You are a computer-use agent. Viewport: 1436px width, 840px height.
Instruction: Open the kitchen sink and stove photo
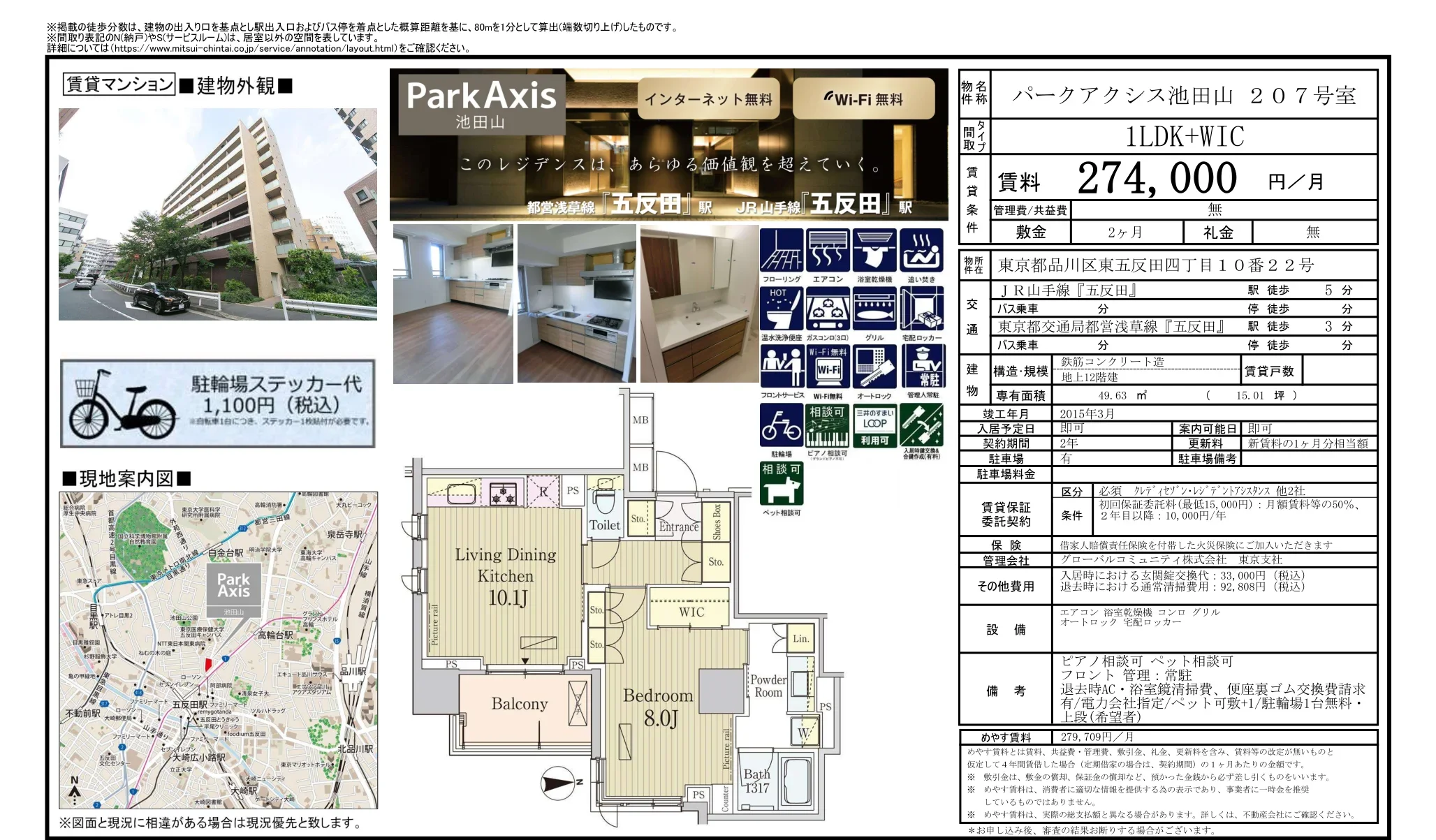click(577, 304)
